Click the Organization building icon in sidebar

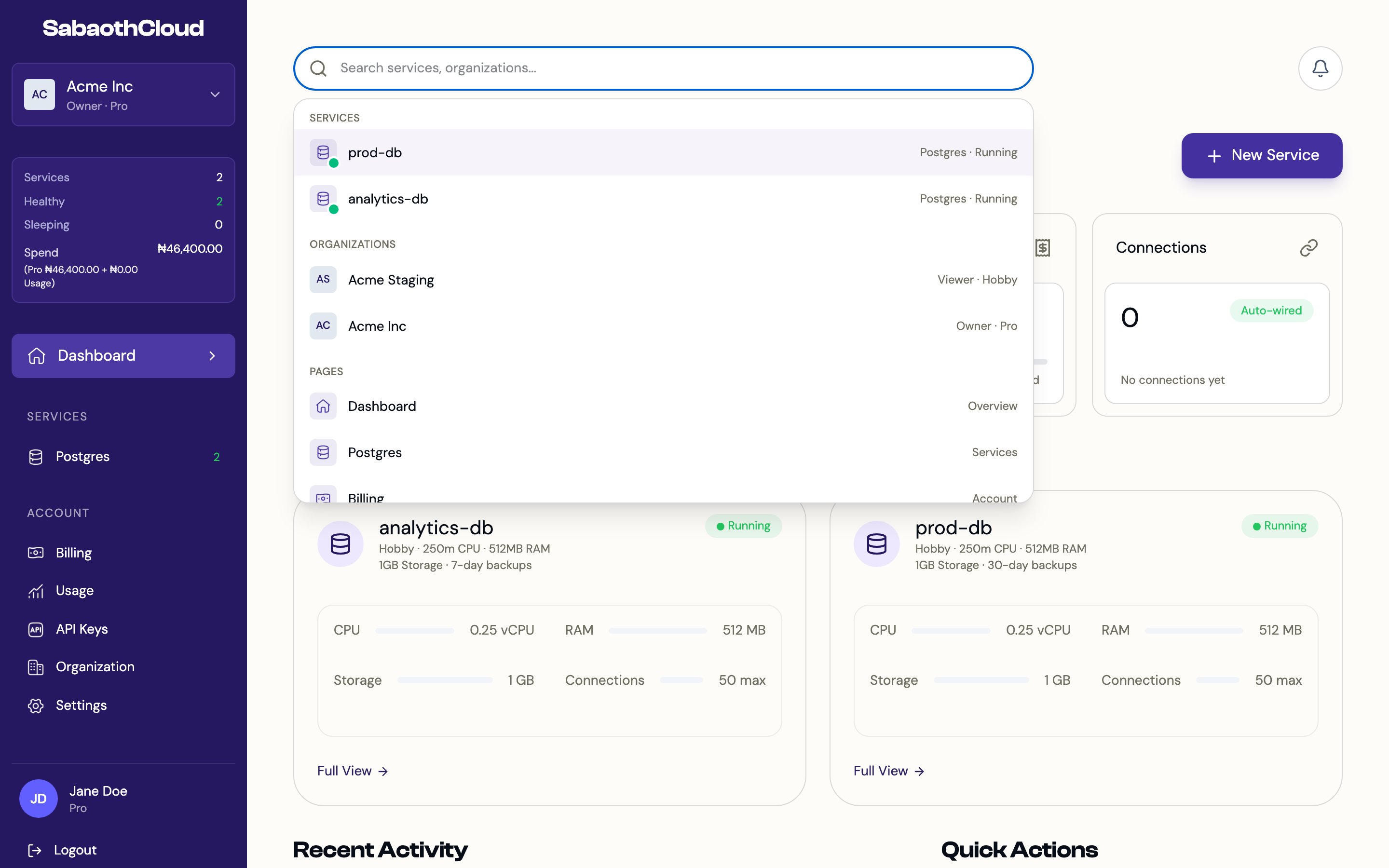coord(36,667)
